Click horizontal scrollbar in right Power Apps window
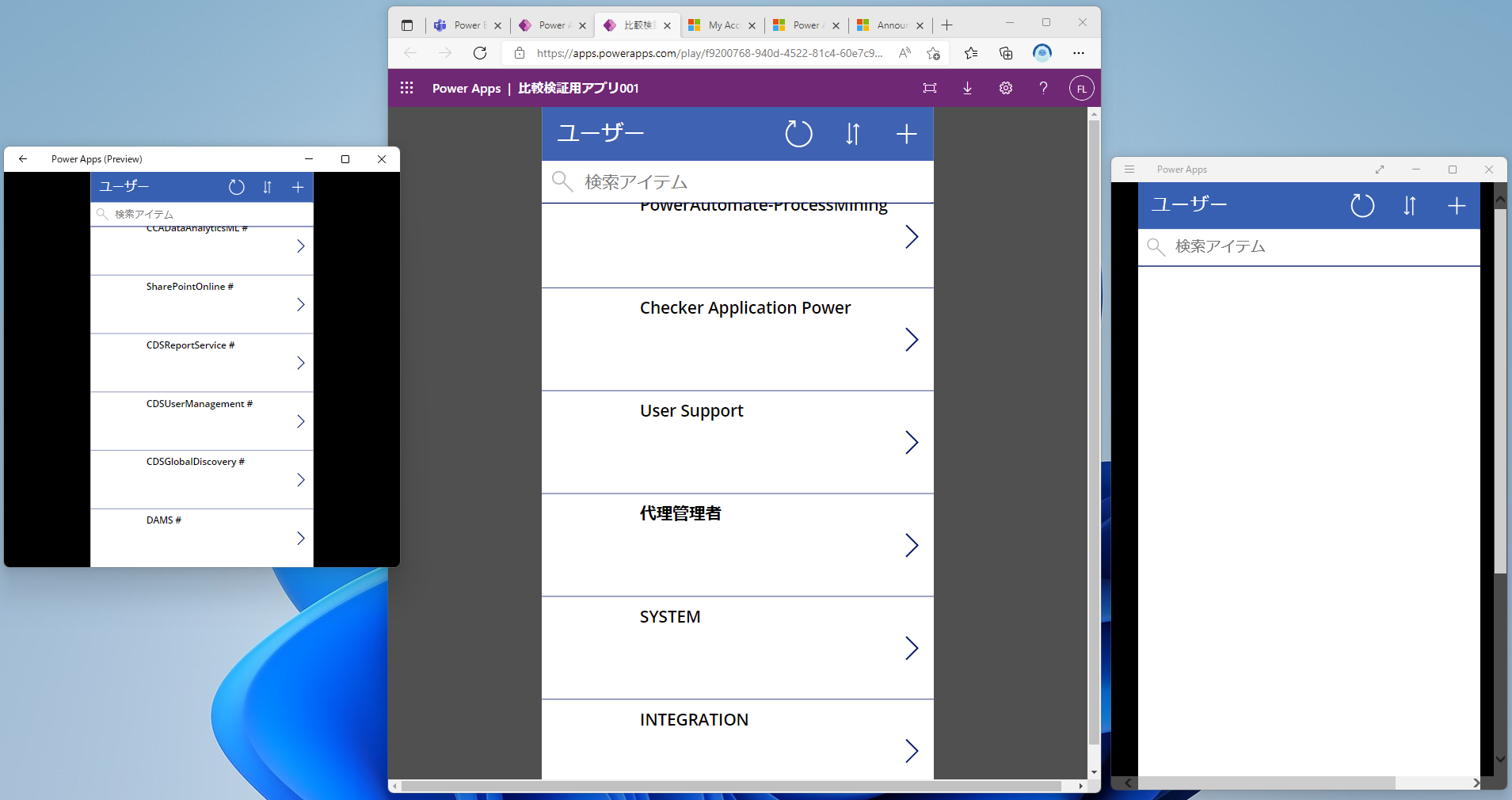Screen dimensions: 1512x800 click(1266, 783)
